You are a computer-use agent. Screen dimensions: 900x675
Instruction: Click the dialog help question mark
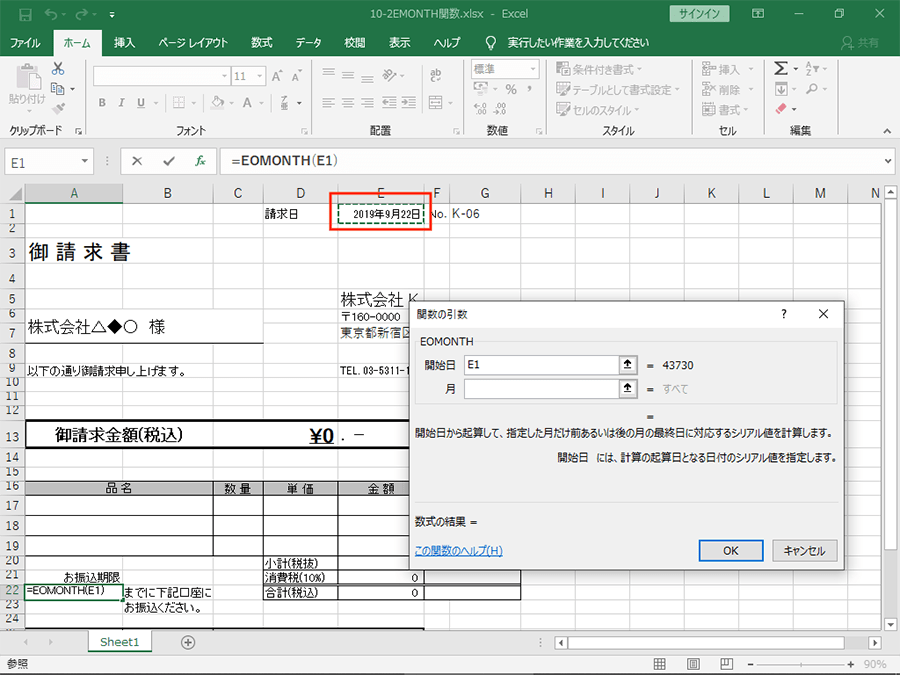(x=783, y=314)
